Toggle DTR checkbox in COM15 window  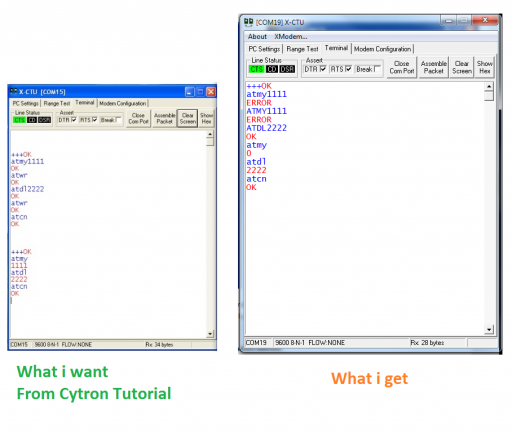point(74,120)
